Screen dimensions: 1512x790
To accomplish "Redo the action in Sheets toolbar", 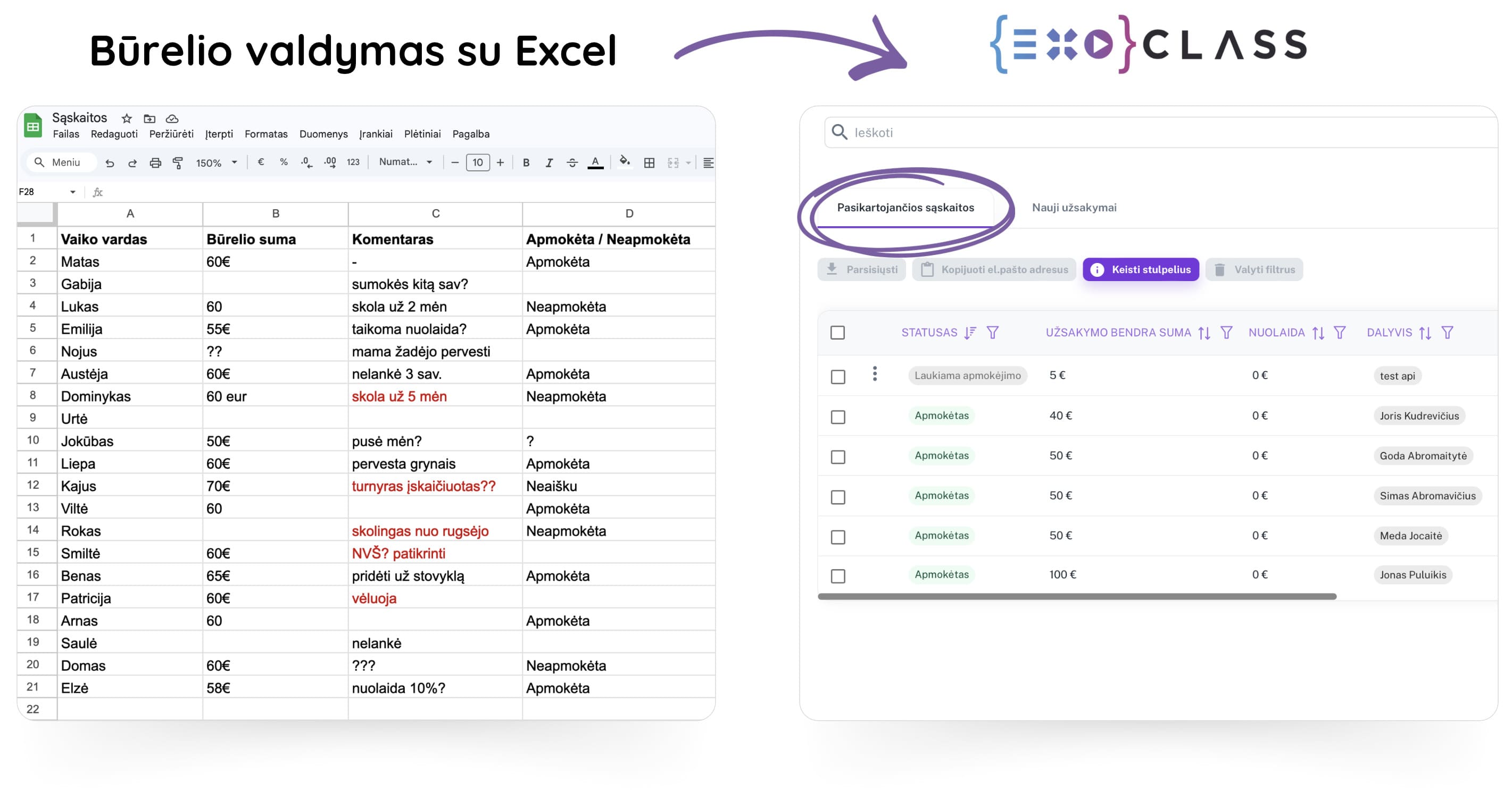I will (132, 163).
